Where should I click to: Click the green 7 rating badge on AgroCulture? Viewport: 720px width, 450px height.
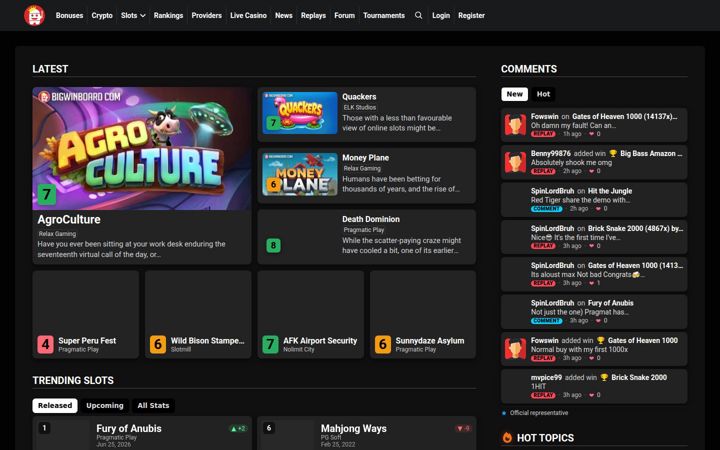point(46,195)
